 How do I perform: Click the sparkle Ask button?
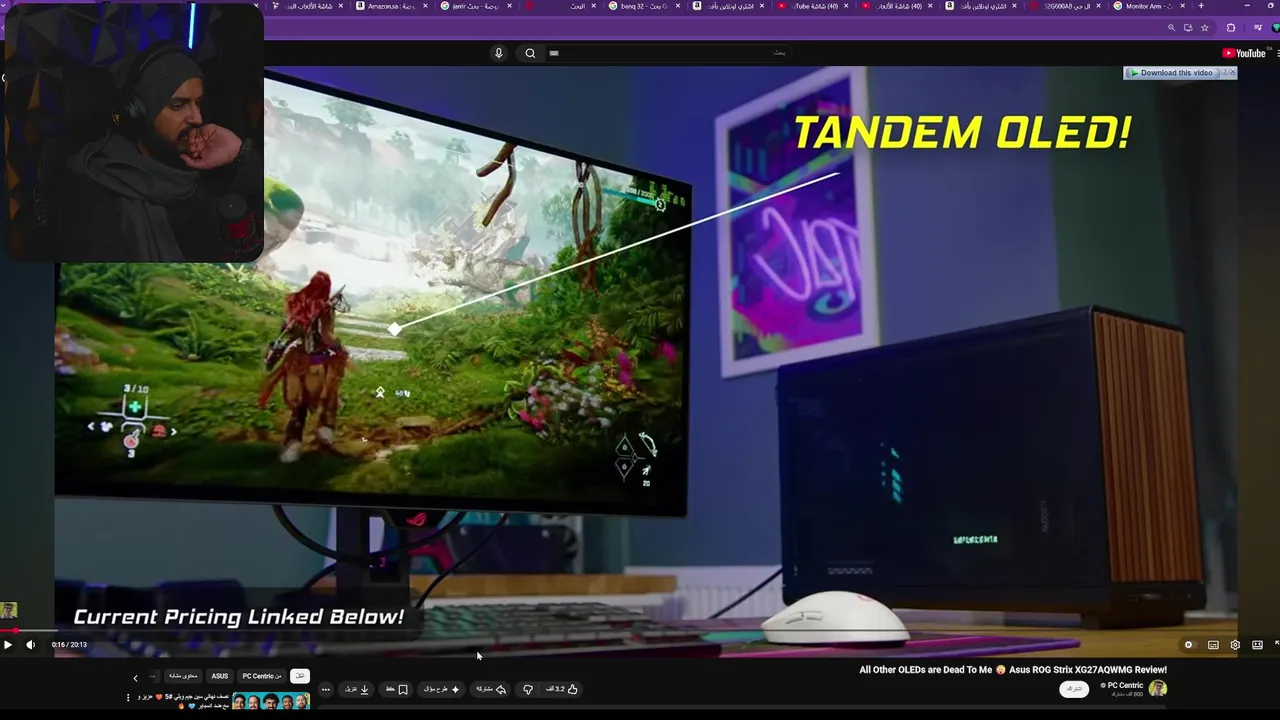442,689
